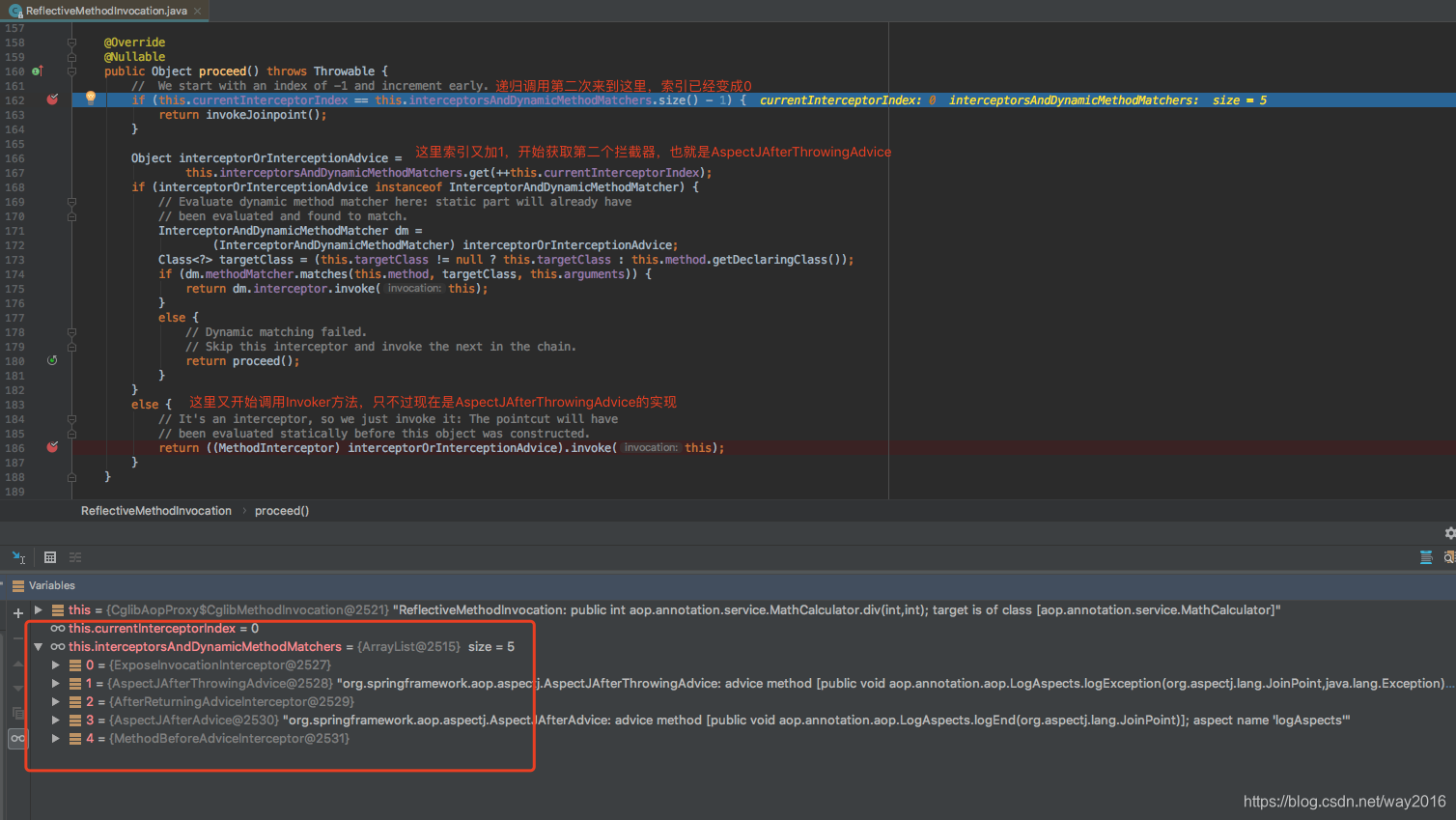Click Trace Current Stream Chain icon

(75, 557)
